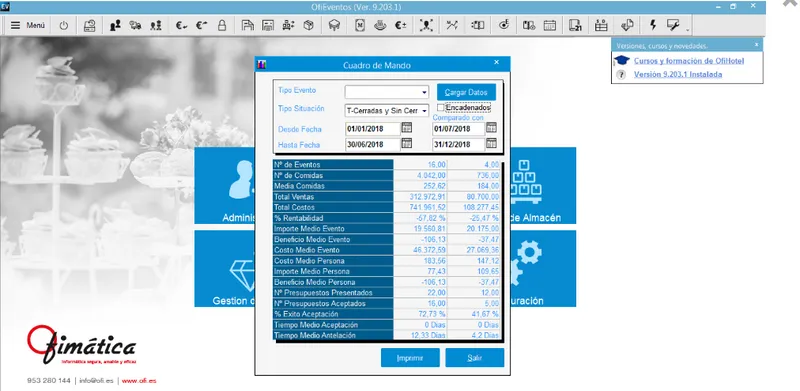800x391 pixels.
Task: Open the book with clock icon
Action: 529,25
